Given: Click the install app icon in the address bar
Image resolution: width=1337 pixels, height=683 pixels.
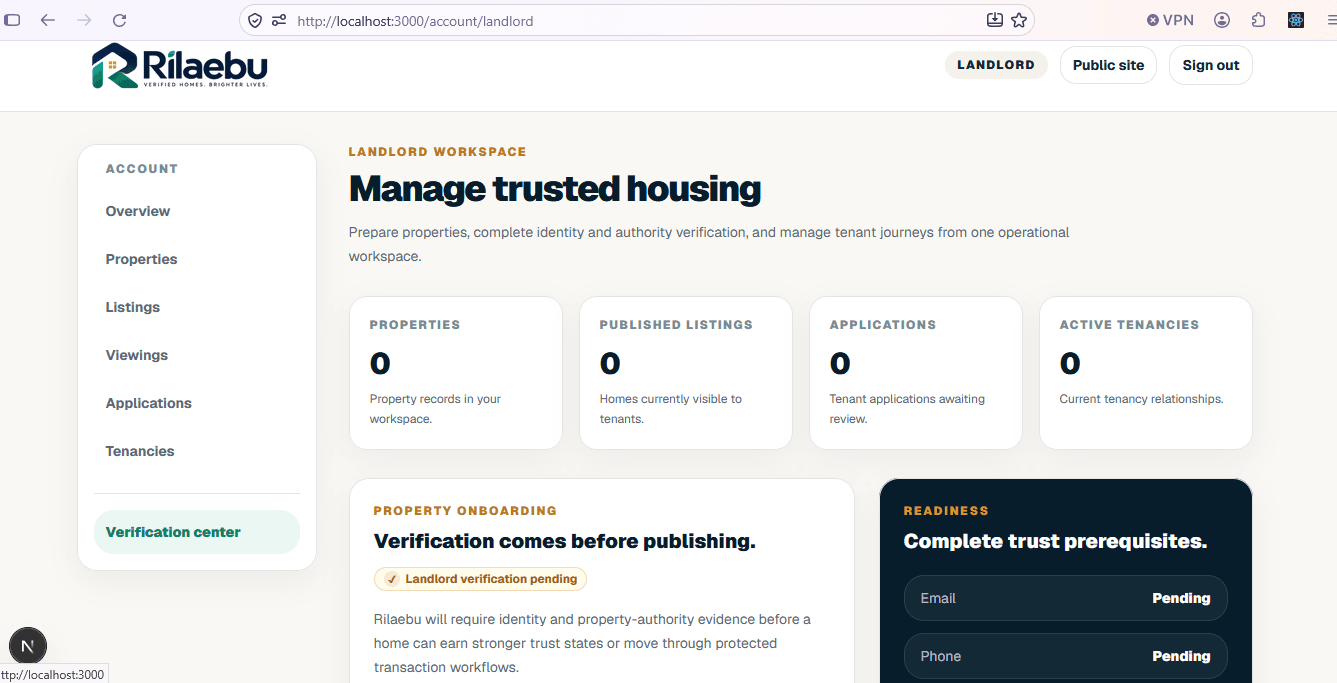Looking at the screenshot, I should point(994,20).
